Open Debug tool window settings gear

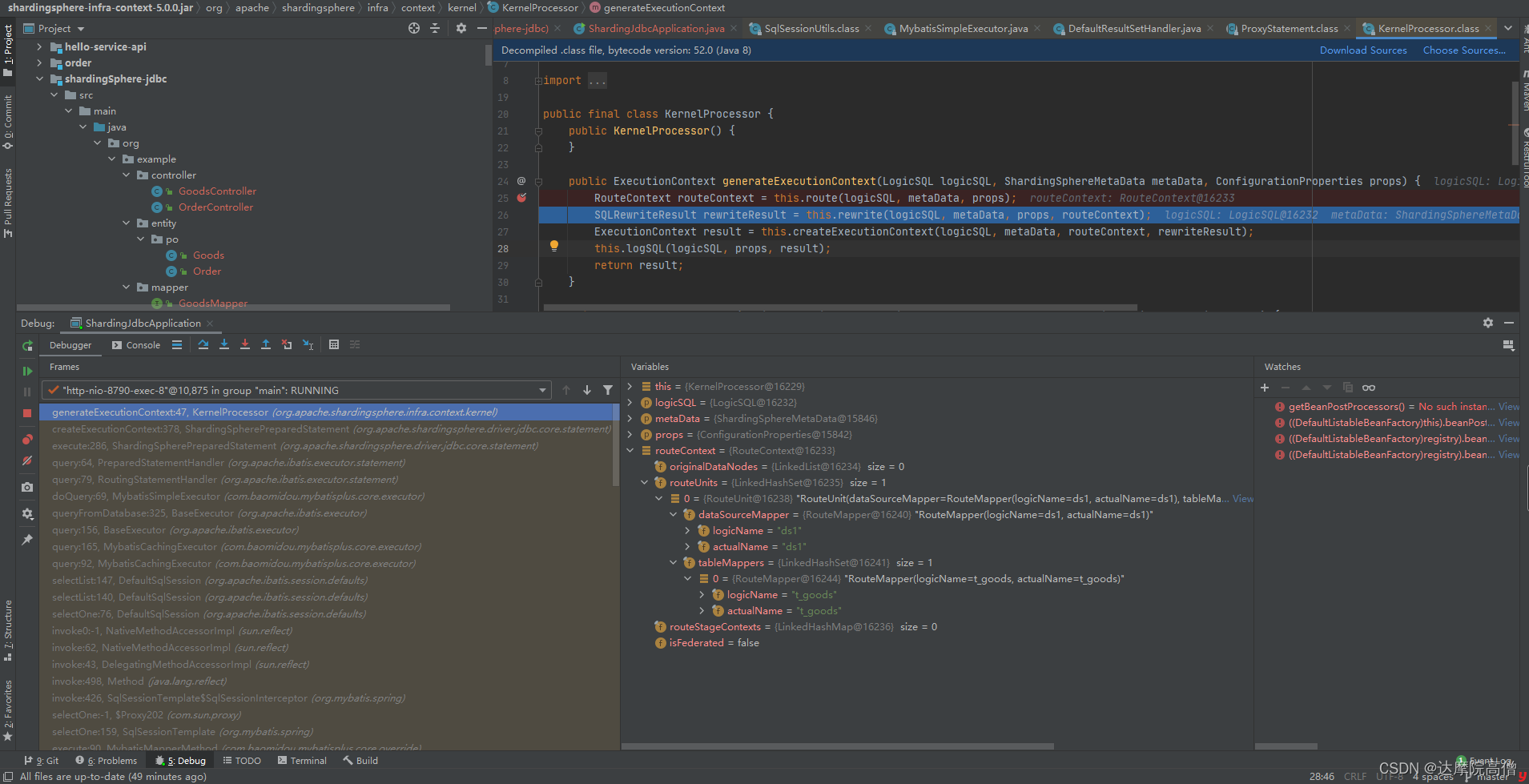tap(1488, 323)
